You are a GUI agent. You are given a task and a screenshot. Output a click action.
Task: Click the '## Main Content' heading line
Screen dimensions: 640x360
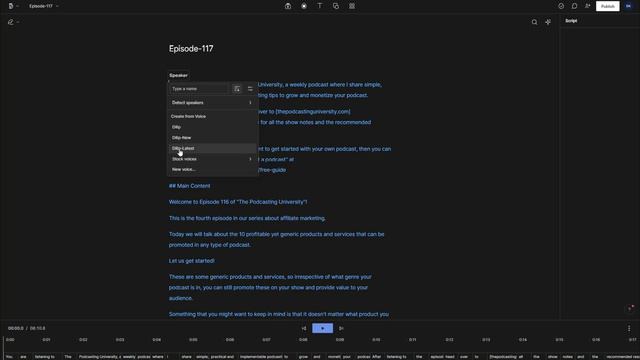click(x=189, y=186)
